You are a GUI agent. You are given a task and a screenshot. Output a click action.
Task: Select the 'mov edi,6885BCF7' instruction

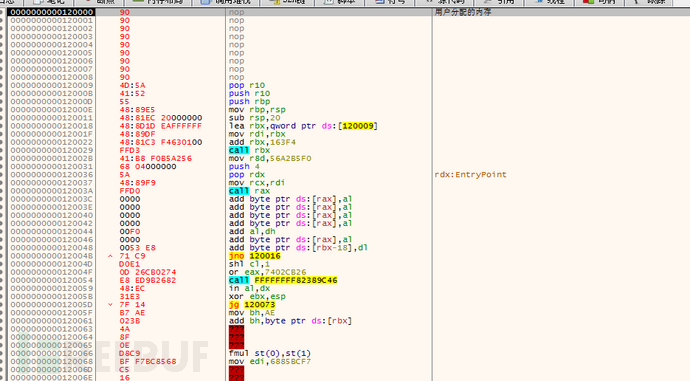click(270, 362)
